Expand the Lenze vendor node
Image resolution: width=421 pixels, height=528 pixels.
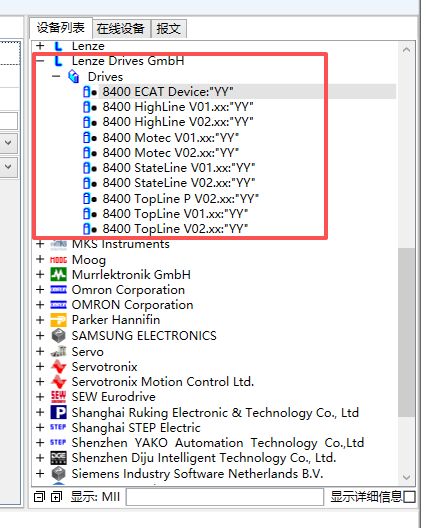click(x=40, y=45)
